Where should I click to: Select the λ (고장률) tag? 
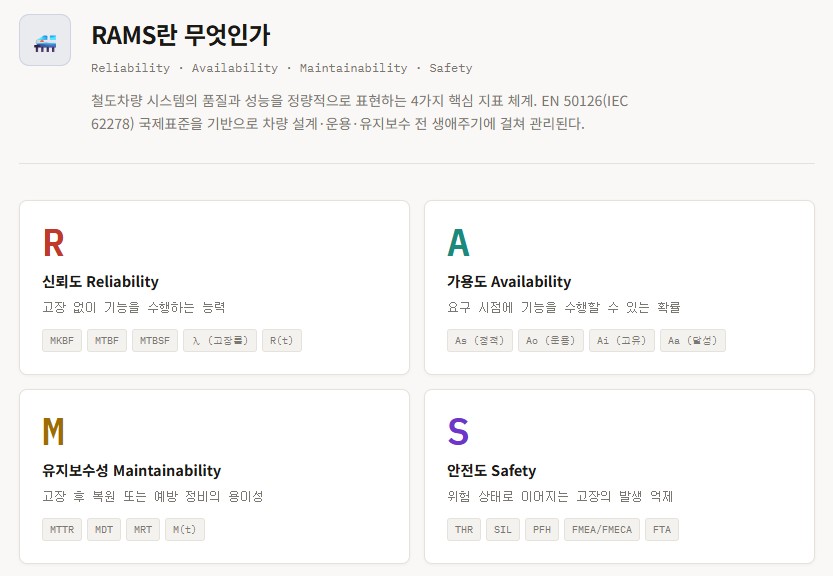click(x=220, y=341)
